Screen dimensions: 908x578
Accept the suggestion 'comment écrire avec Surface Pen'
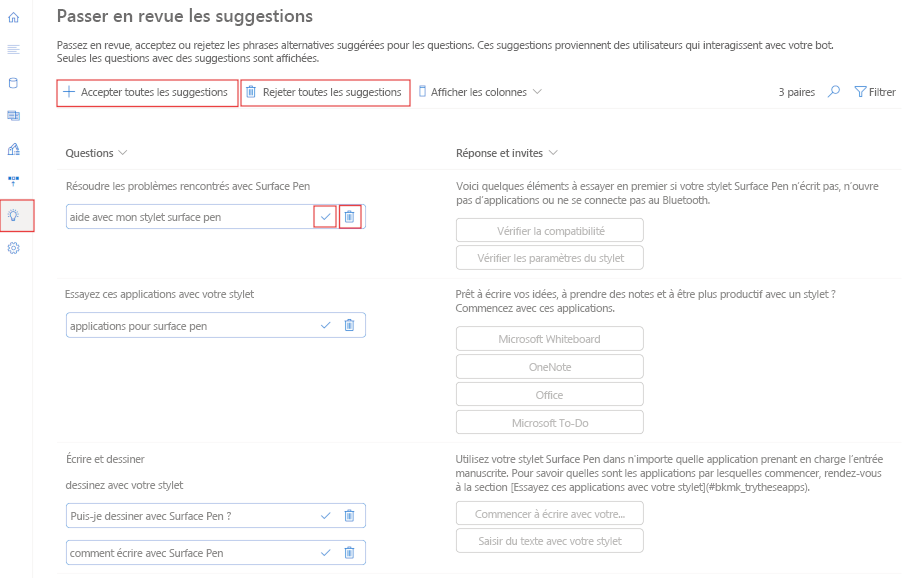[x=324, y=552]
